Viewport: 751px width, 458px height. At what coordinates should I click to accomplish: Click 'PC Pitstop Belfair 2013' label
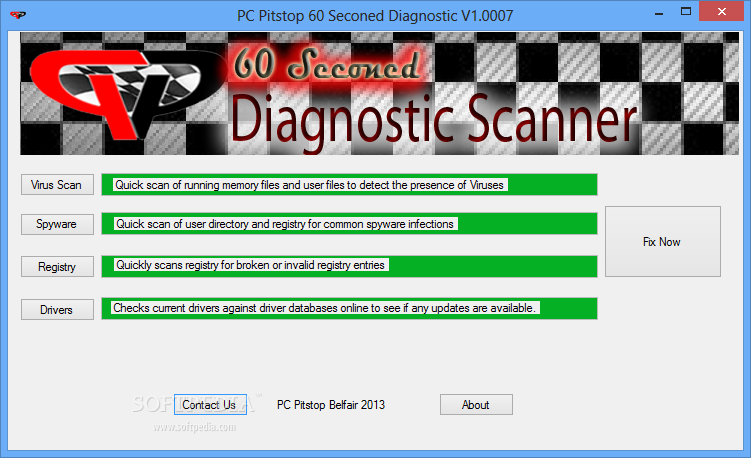pos(331,405)
